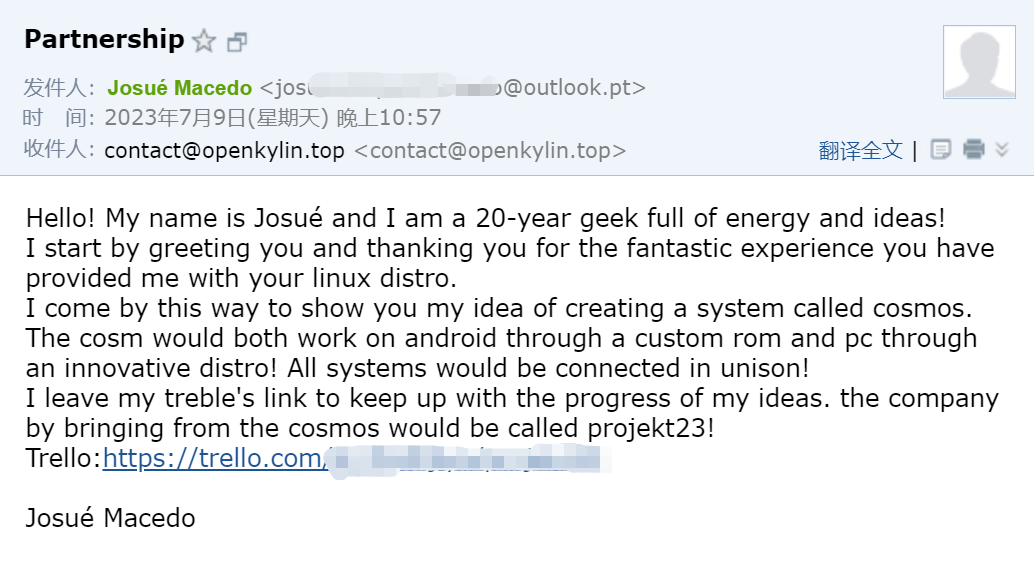Click the 翻译全文 translate link
Screen dimensions: 1035x573
pos(860,151)
